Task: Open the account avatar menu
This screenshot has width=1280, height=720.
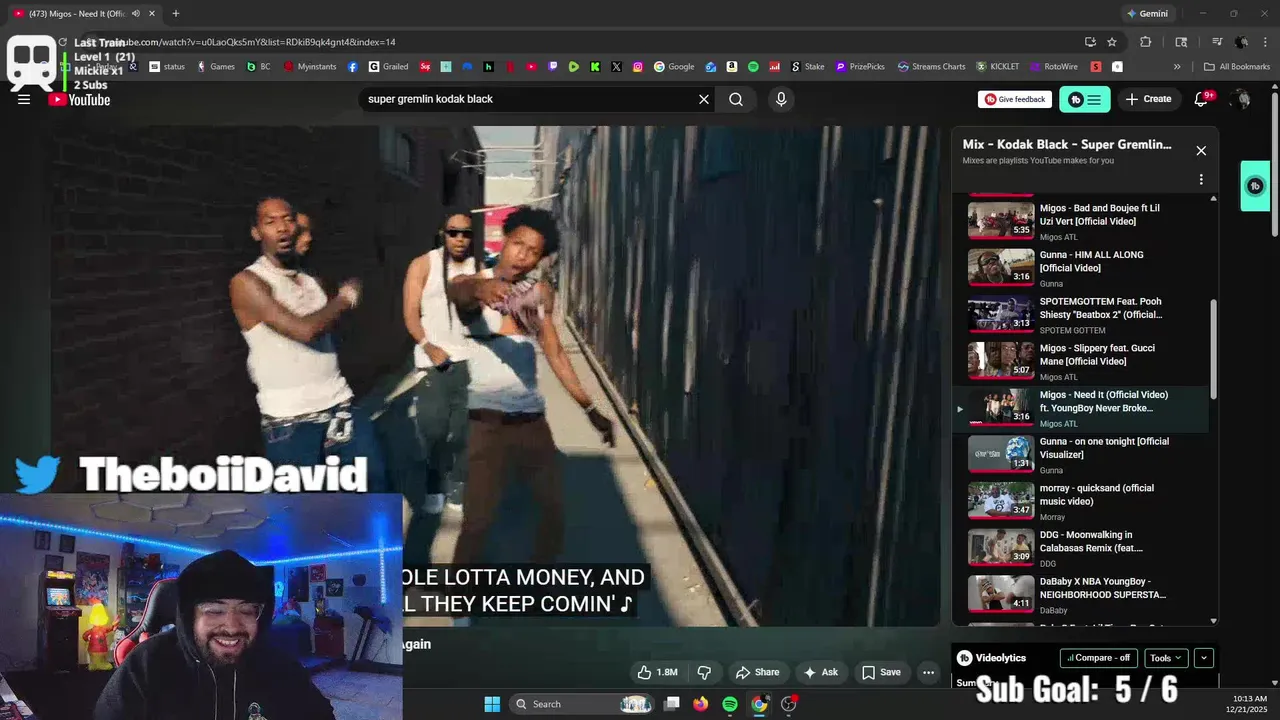Action: (1242, 99)
